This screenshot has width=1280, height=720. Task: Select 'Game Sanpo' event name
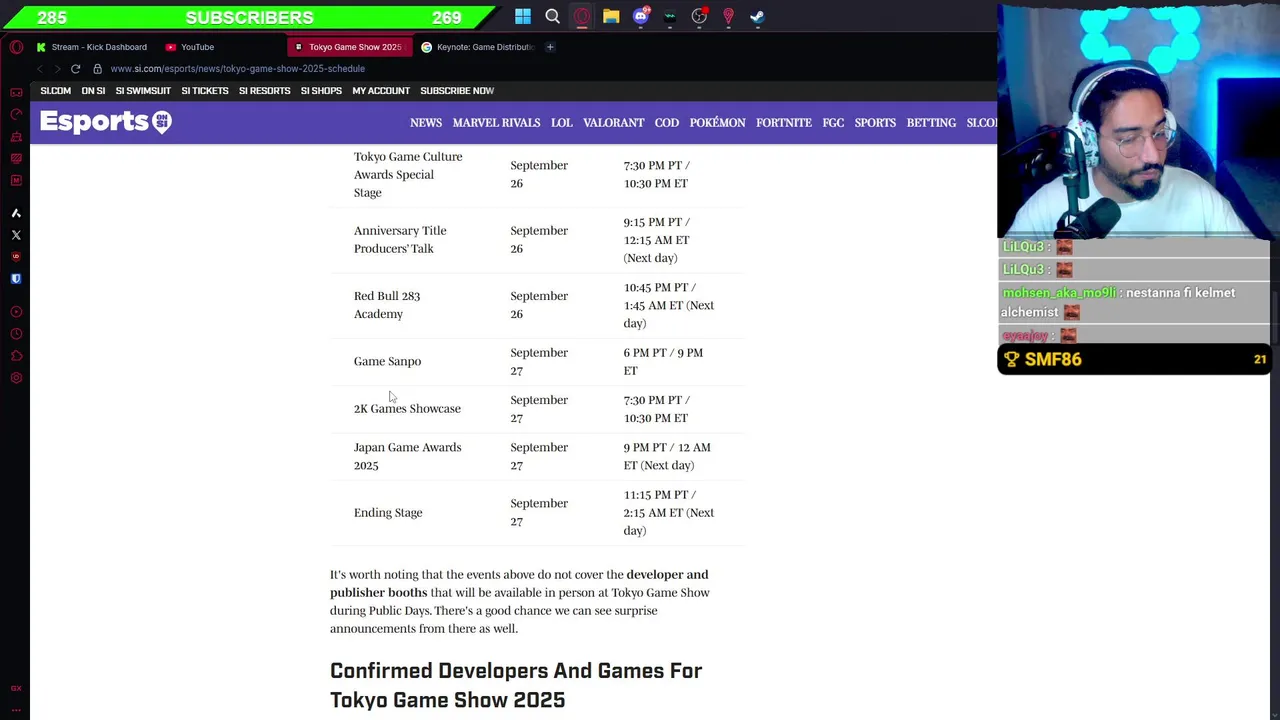(x=387, y=361)
